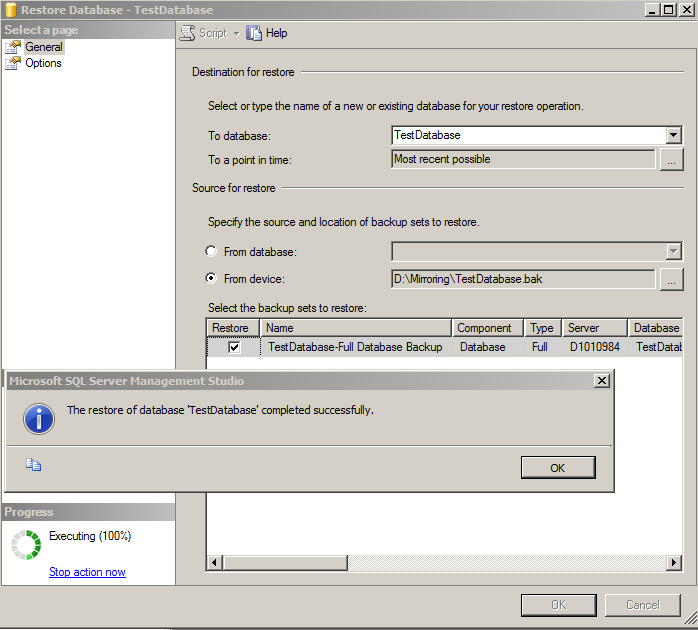
Task: Open Help from the toolbar
Action: [267, 33]
